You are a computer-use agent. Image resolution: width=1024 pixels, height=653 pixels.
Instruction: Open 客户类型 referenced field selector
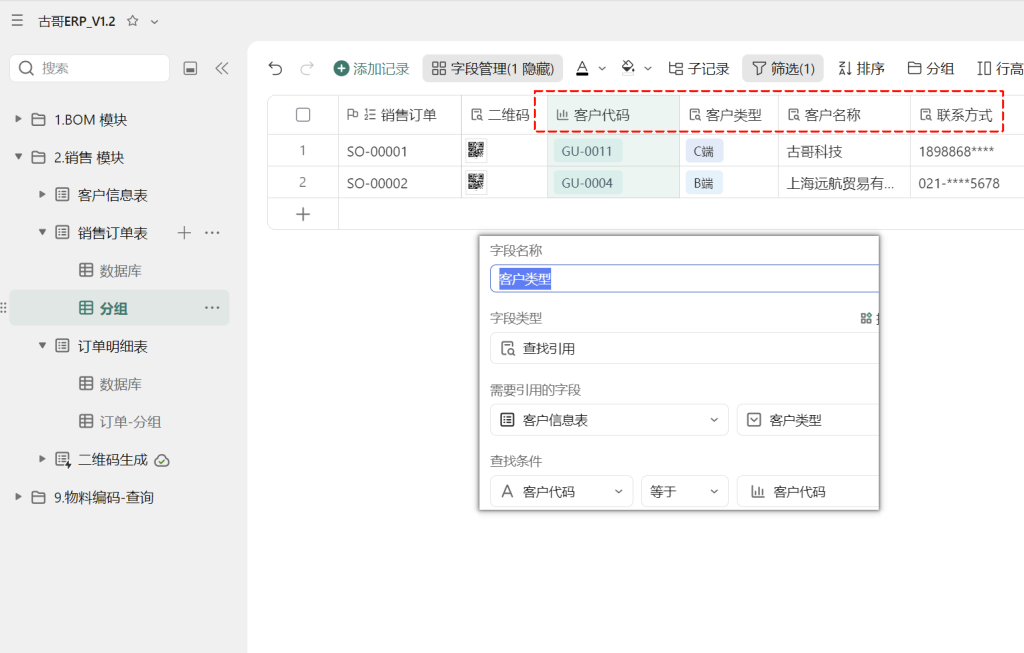808,419
